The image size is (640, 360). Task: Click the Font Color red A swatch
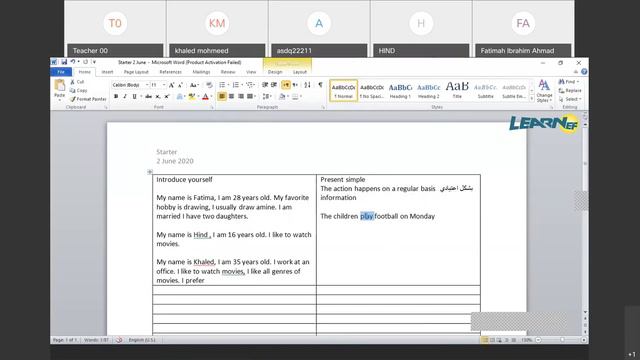(x=205, y=97)
